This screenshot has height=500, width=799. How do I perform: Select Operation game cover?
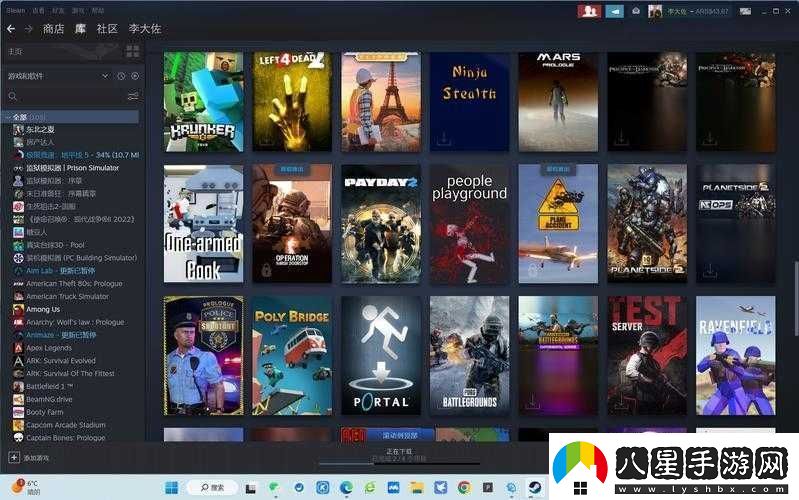(292, 223)
